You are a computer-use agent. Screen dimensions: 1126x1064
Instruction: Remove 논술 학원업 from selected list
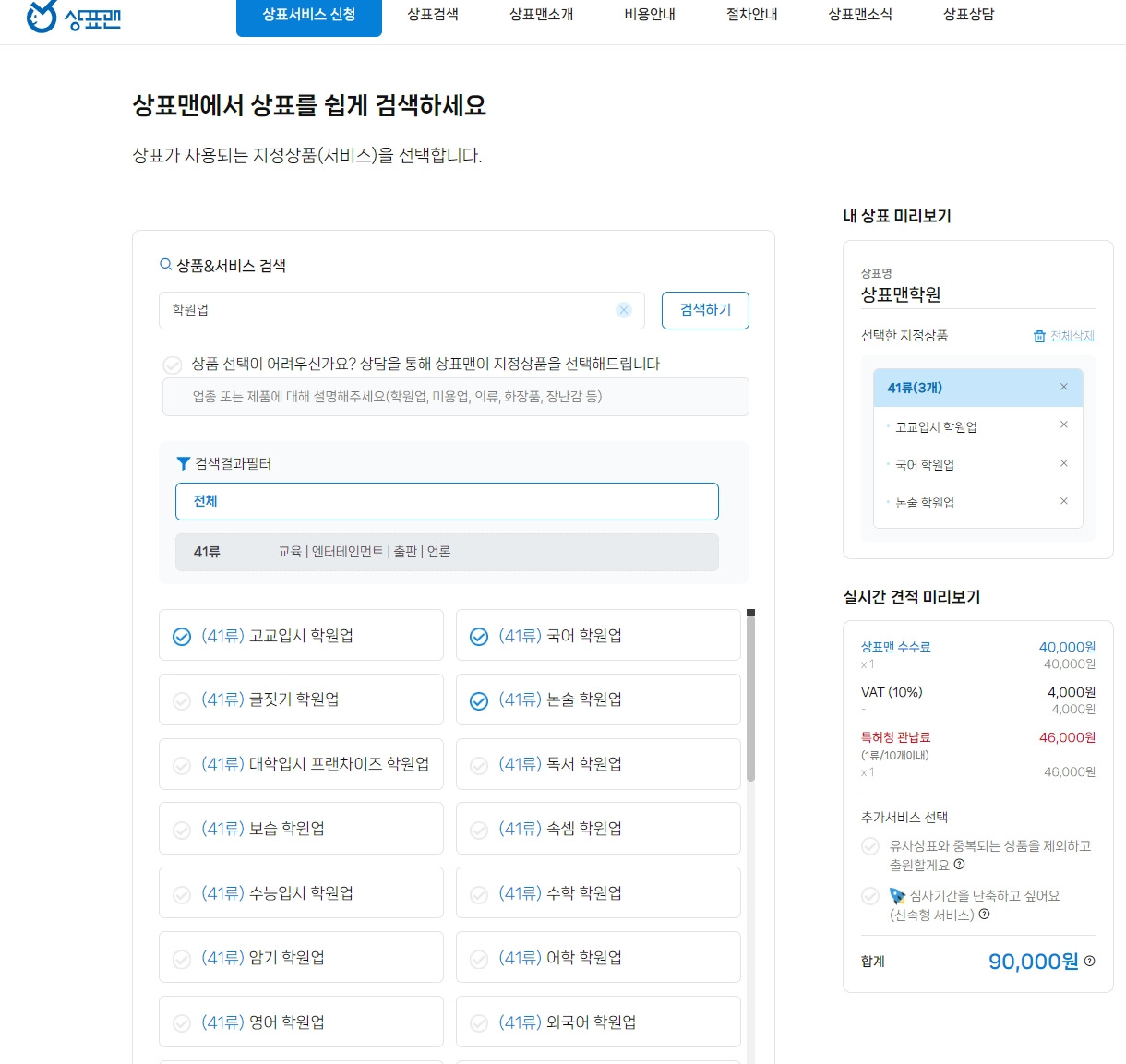1063,501
